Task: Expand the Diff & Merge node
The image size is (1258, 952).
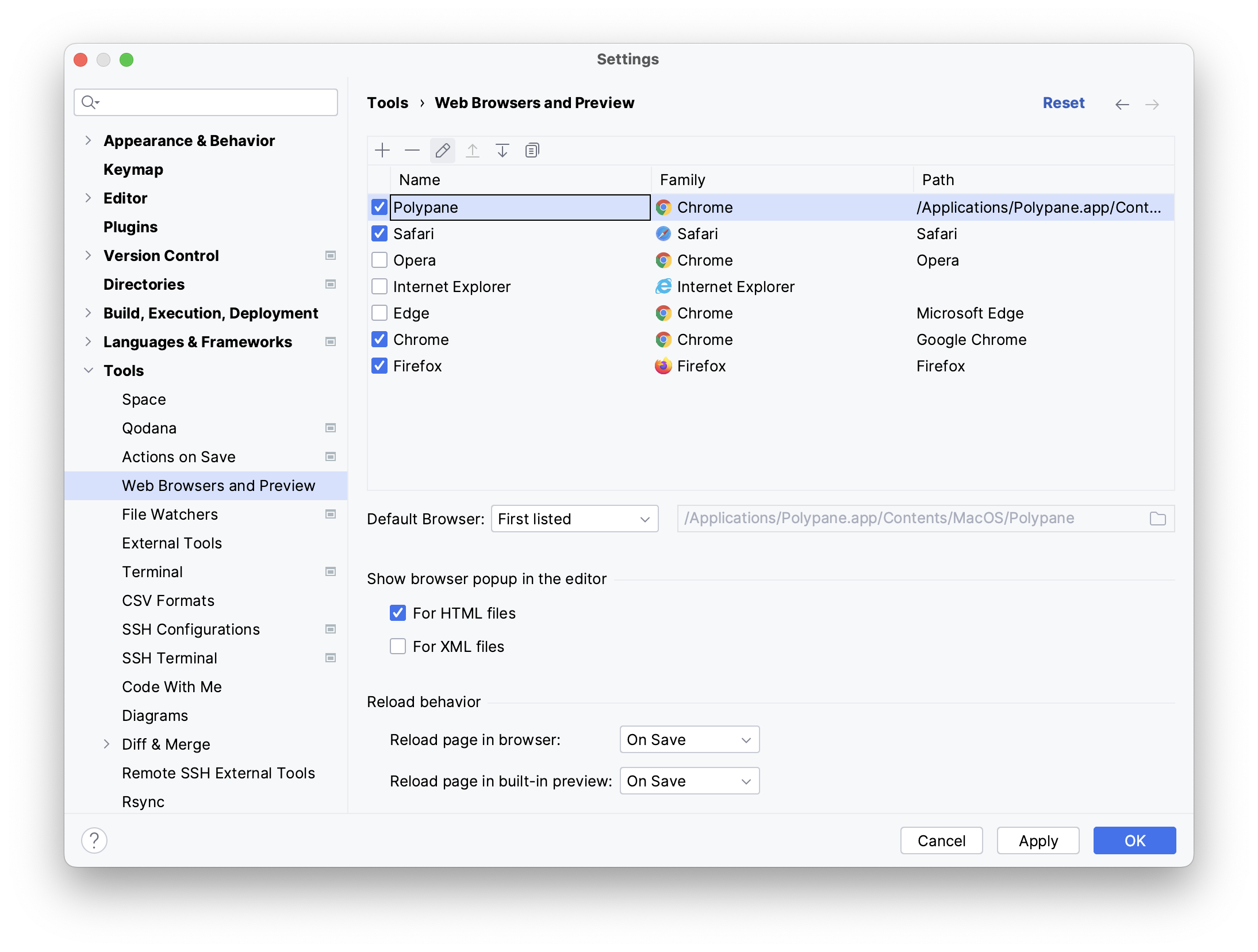Action: pyautogui.click(x=107, y=744)
